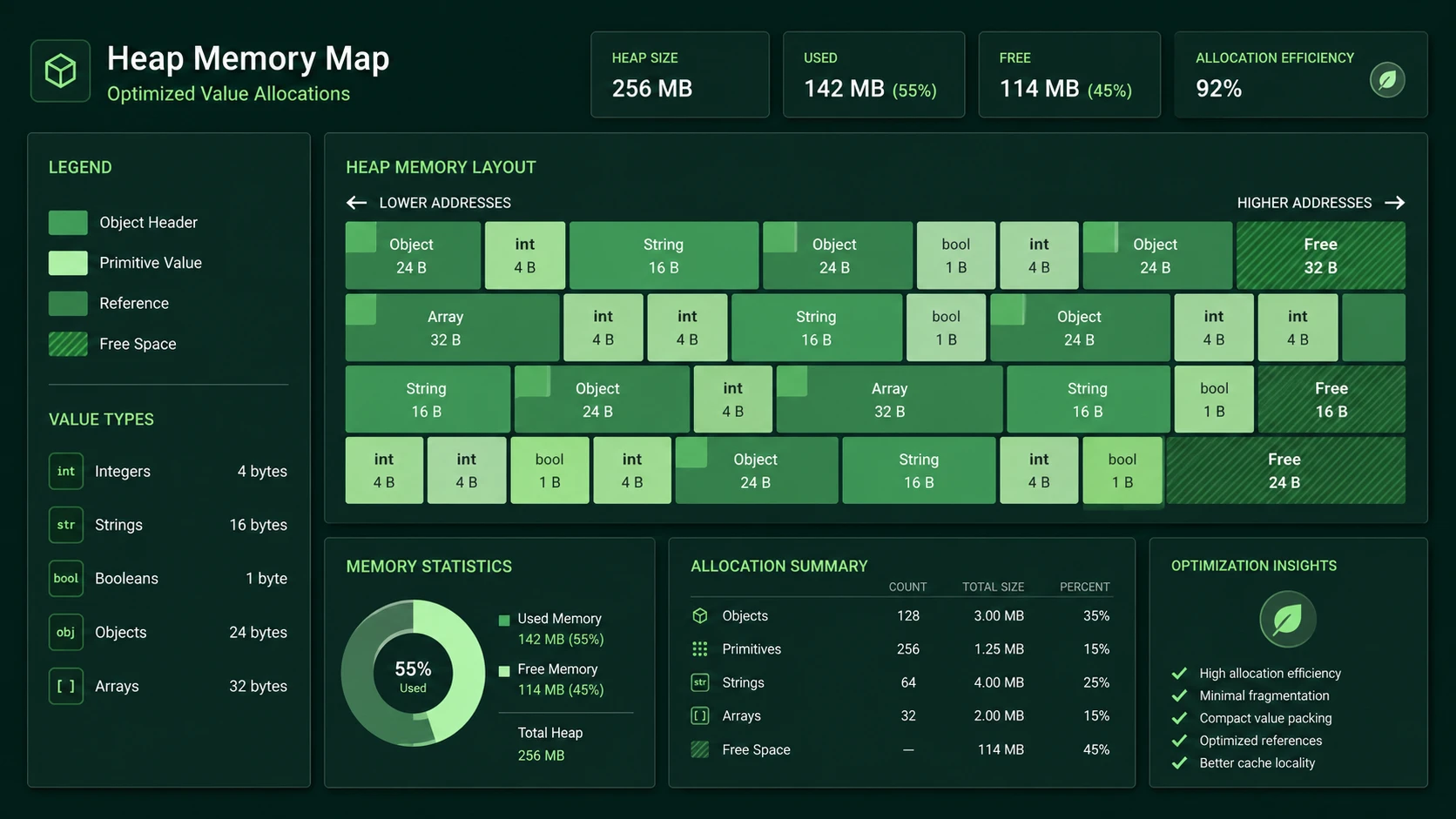Viewport: 1456px width, 819px height.
Task: Click the leaf icon in Allocation Efficiency card
Action: click(1387, 80)
